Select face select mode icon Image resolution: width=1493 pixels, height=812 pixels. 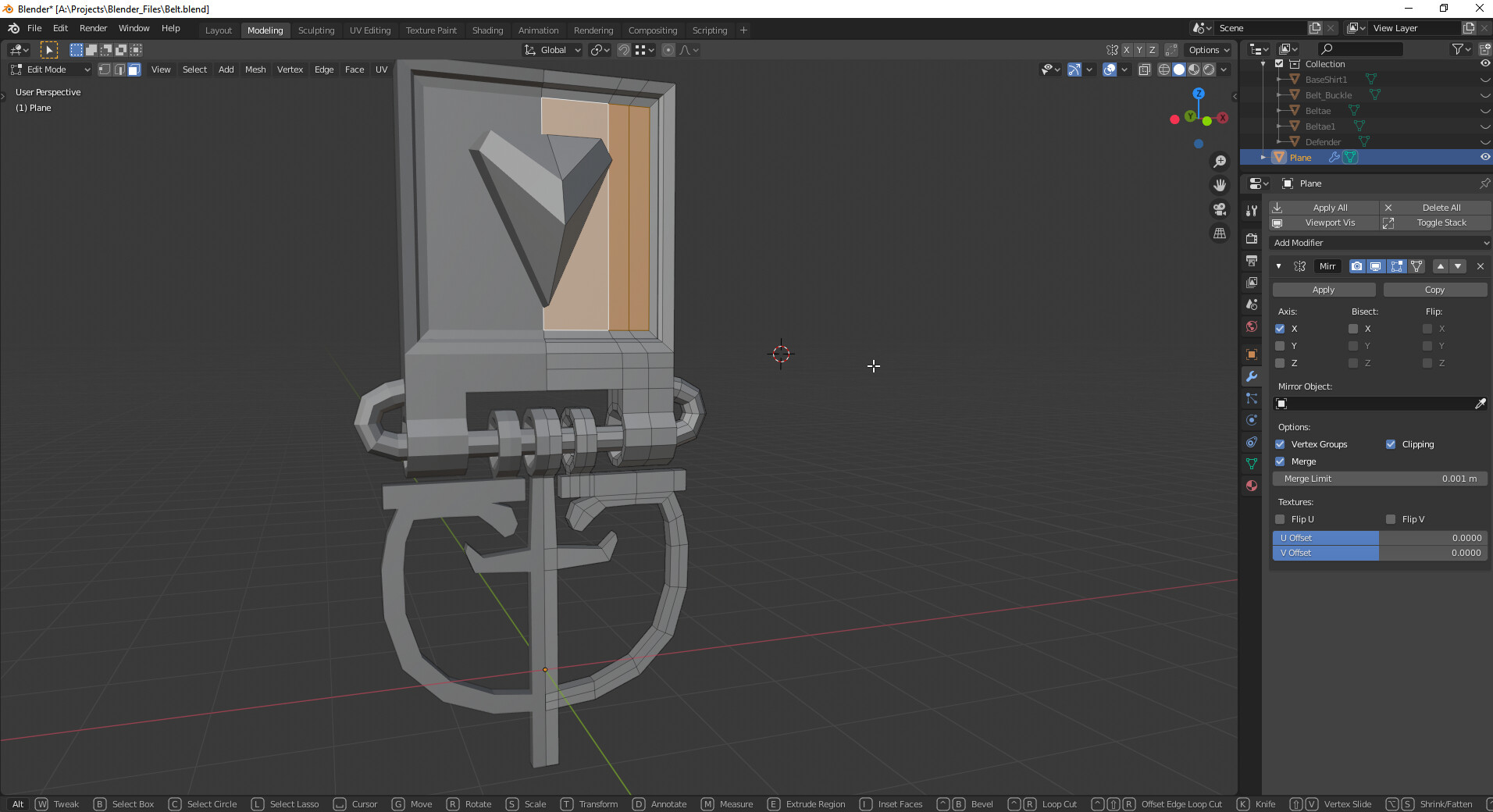click(x=134, y=69)
